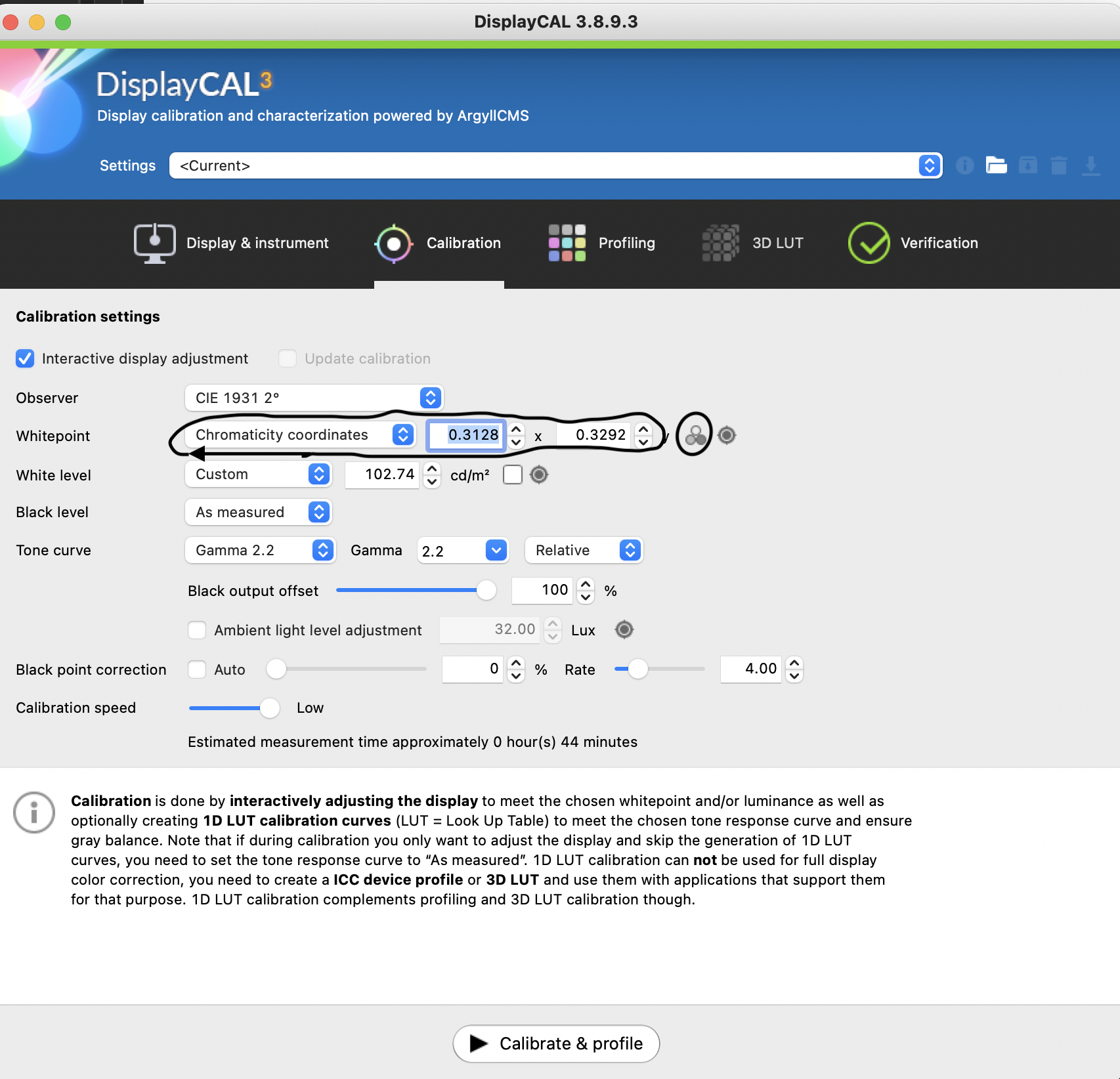Click the Rate slider

[x=659, y=669]
